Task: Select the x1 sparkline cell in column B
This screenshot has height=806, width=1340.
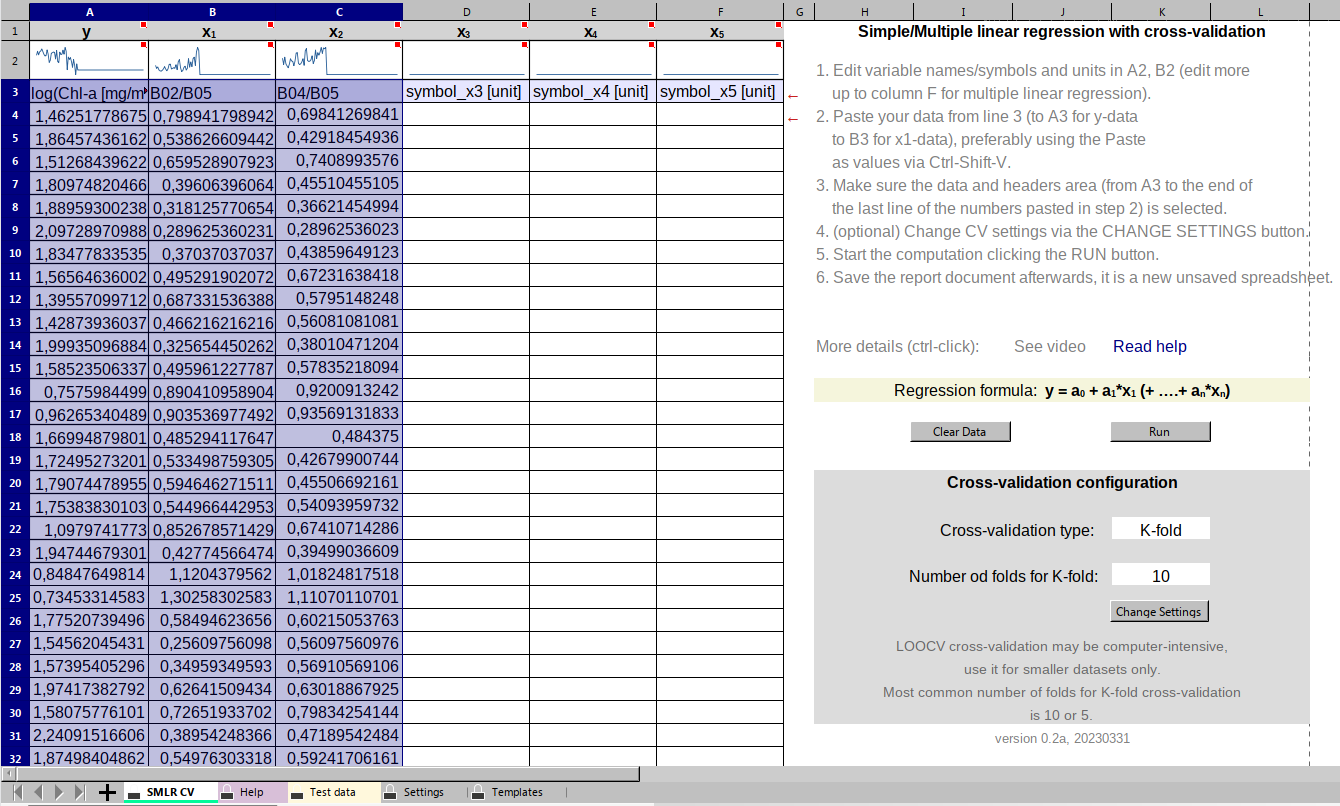Action: coord(212,60)
